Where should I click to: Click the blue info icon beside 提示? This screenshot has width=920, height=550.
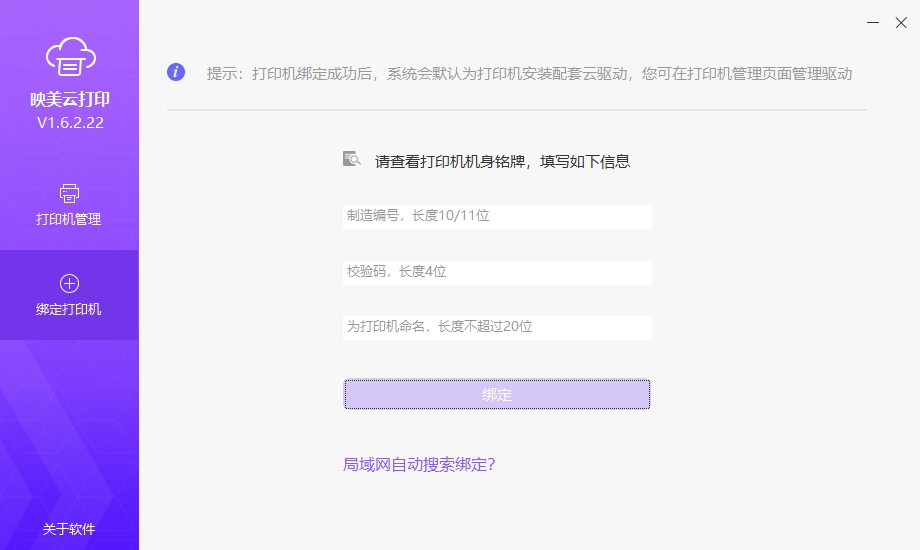(x=176, y=72)
